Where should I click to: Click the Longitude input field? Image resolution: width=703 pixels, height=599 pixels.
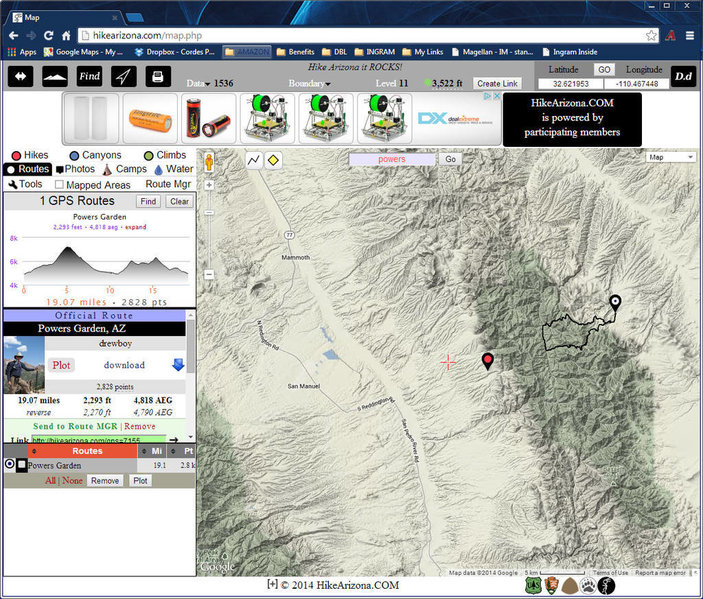pos(637,84)
